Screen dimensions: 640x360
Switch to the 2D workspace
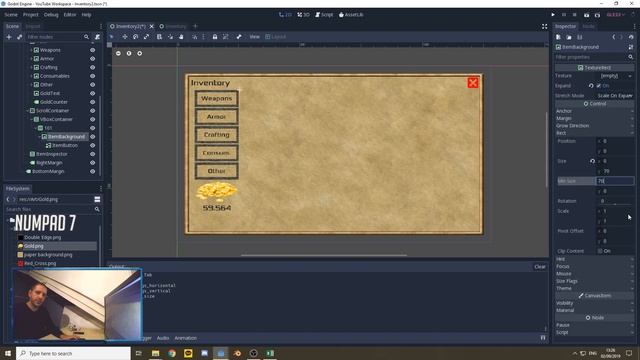(285, 15)
